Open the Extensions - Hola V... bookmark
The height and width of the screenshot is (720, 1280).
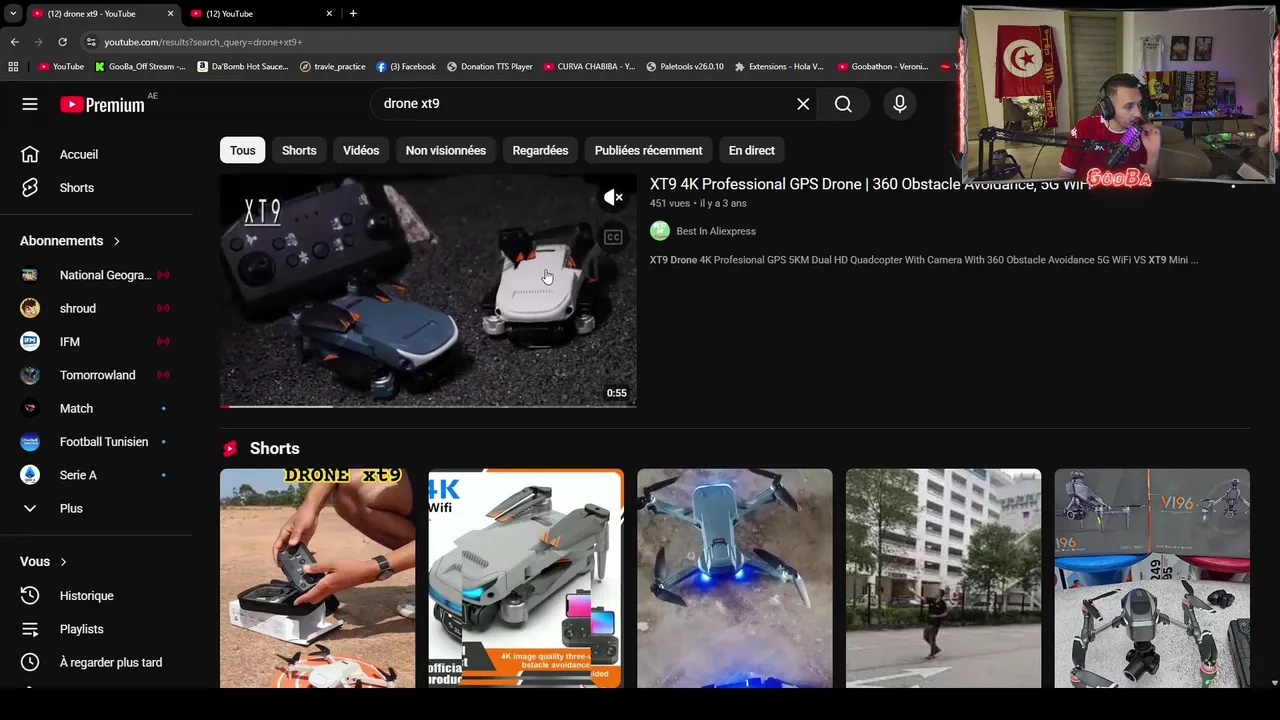point(779,67)
